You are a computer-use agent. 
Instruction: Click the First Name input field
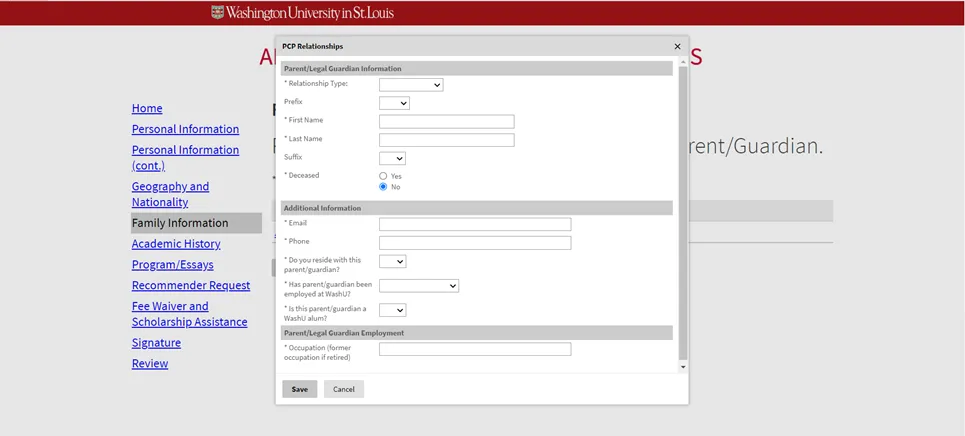click(446, 122)
